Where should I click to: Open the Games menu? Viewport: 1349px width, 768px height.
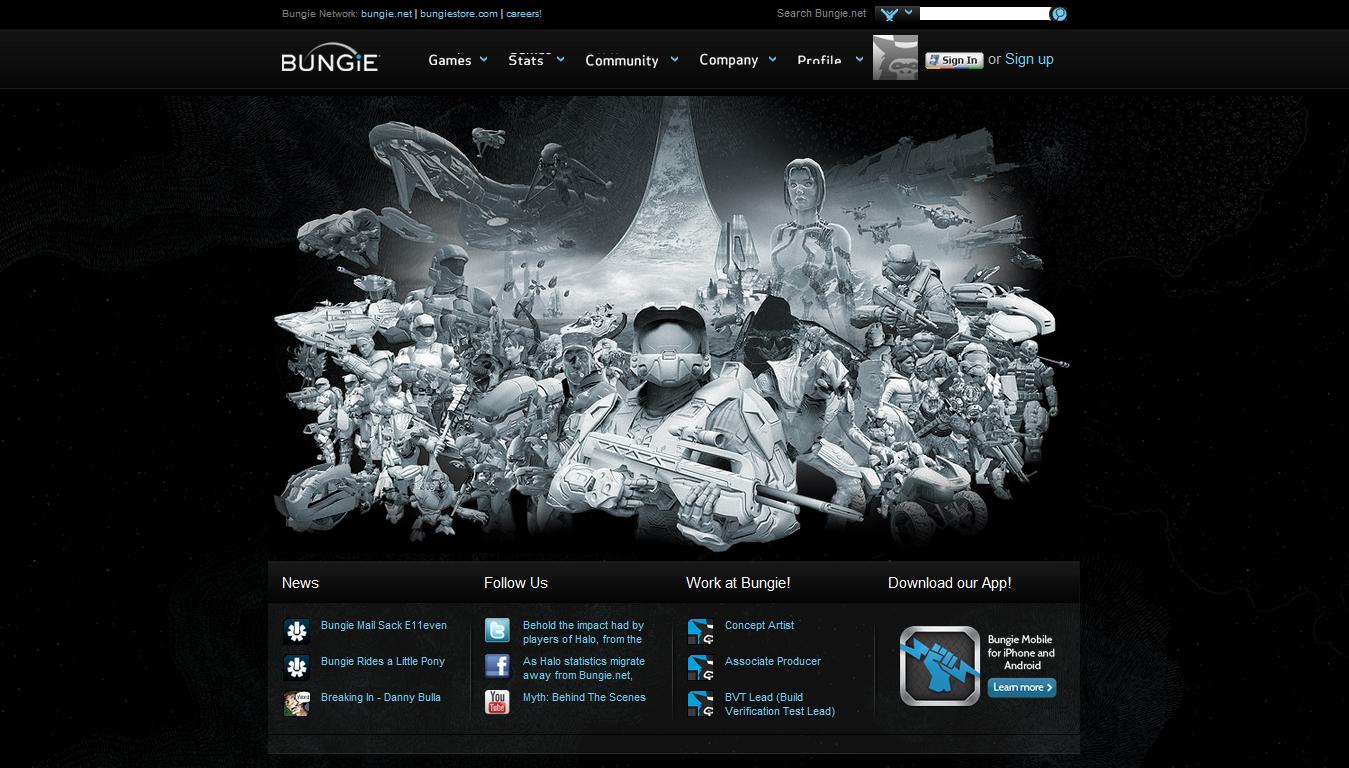pos(450,60)
